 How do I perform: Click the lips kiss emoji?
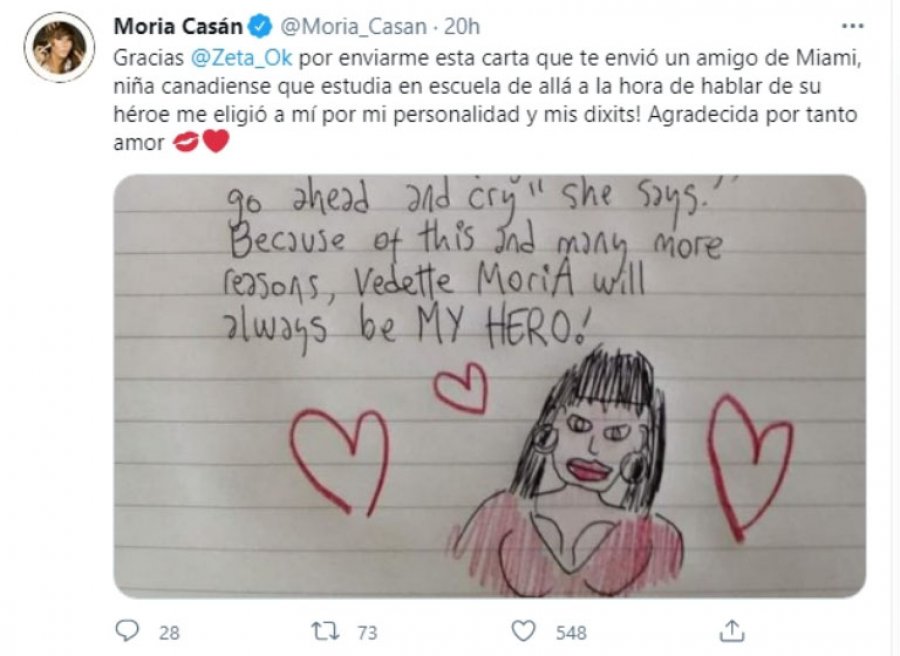pos(186,142)
